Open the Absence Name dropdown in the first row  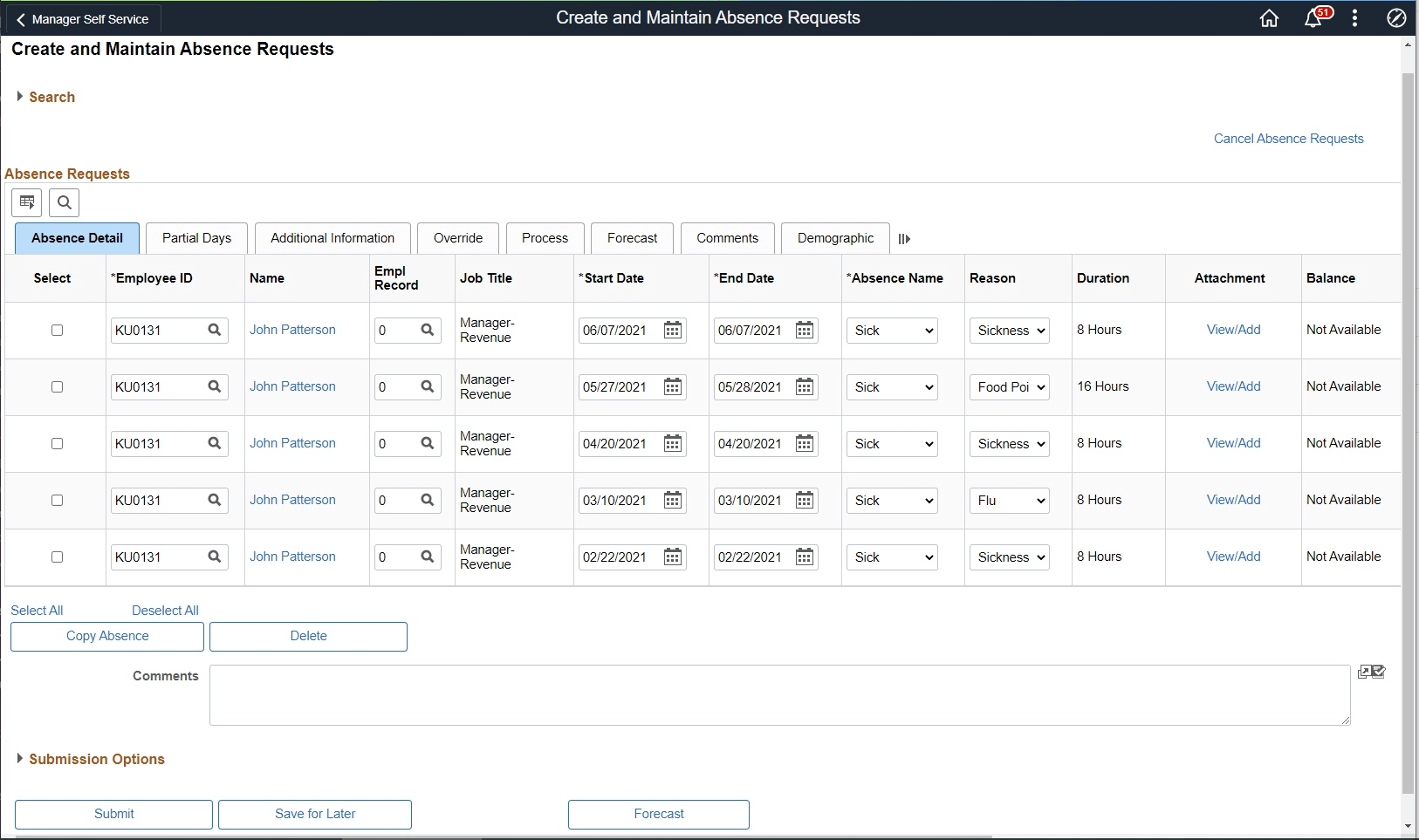(890, 330)
